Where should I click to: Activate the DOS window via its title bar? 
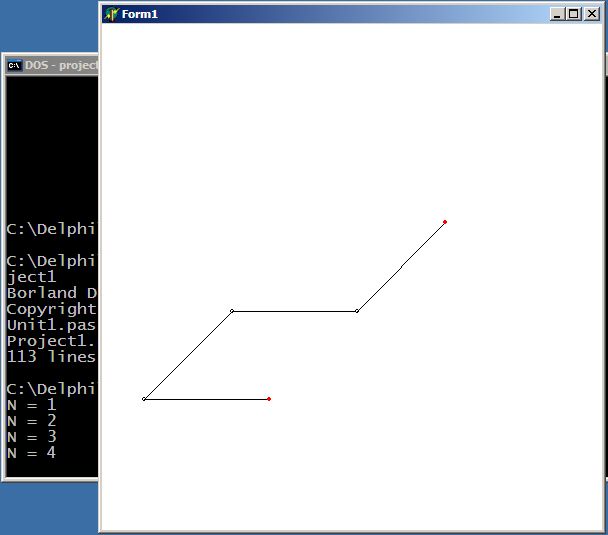pyautogui.click(x=60, y=66)
